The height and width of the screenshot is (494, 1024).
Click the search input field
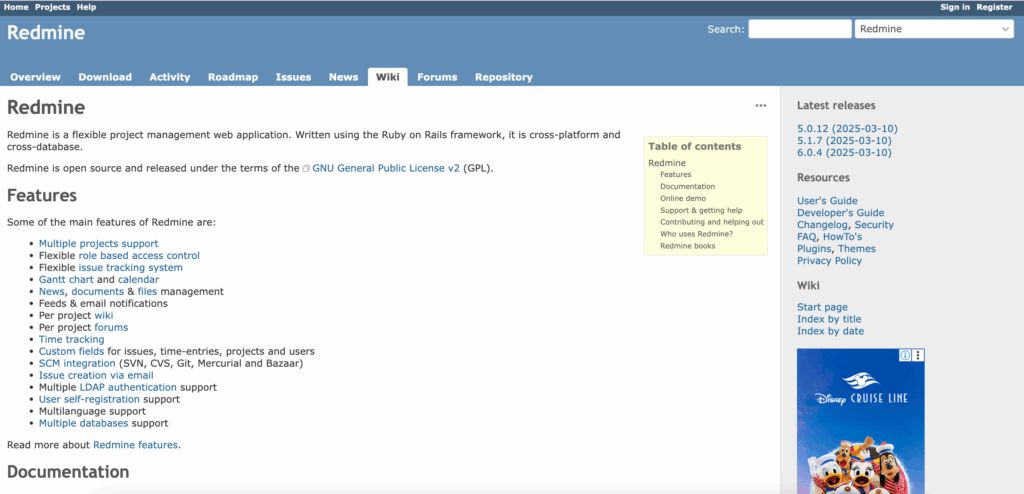(x=799, y=29)
